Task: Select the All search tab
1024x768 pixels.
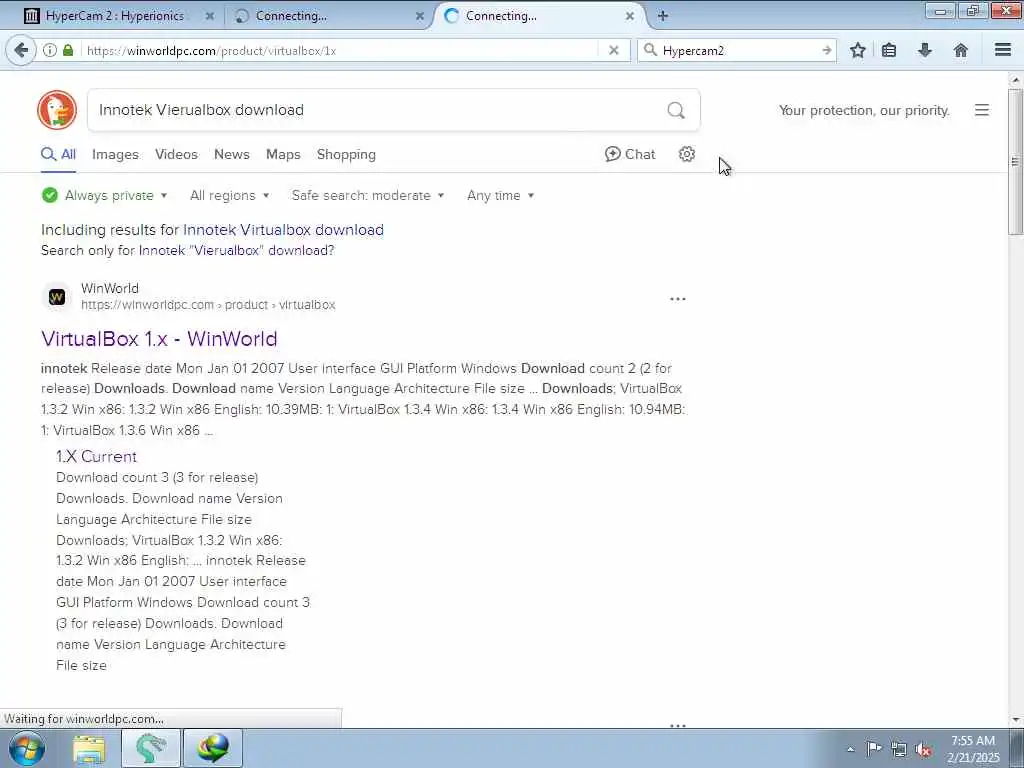Action: 58,154
